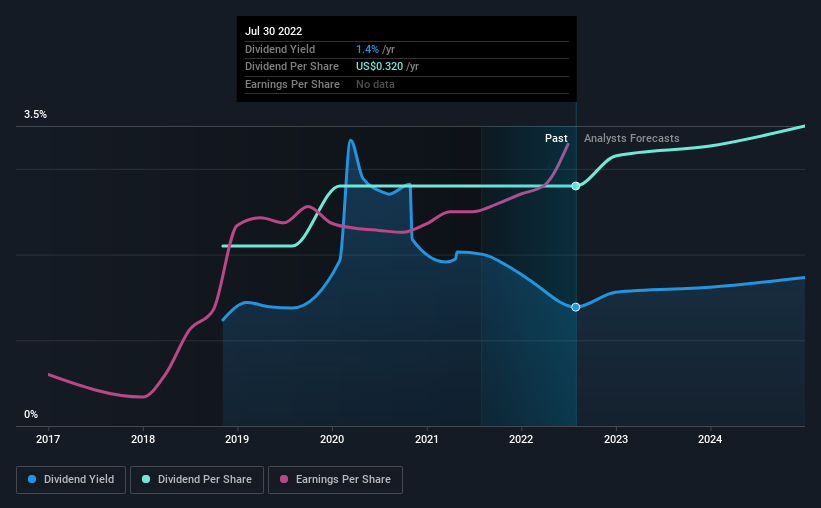Click the dividend yield peak in early 2020

[x=350, y=140]
